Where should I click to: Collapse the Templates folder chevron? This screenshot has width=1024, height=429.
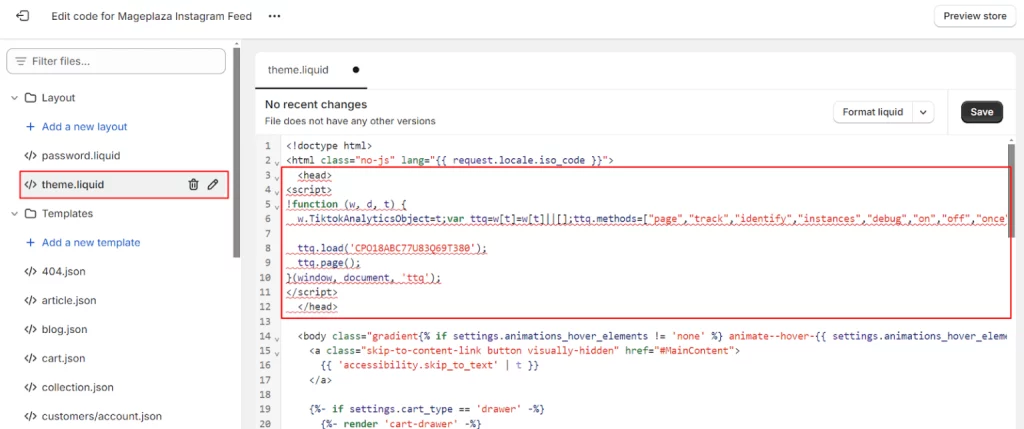click(x=14, y=214)
